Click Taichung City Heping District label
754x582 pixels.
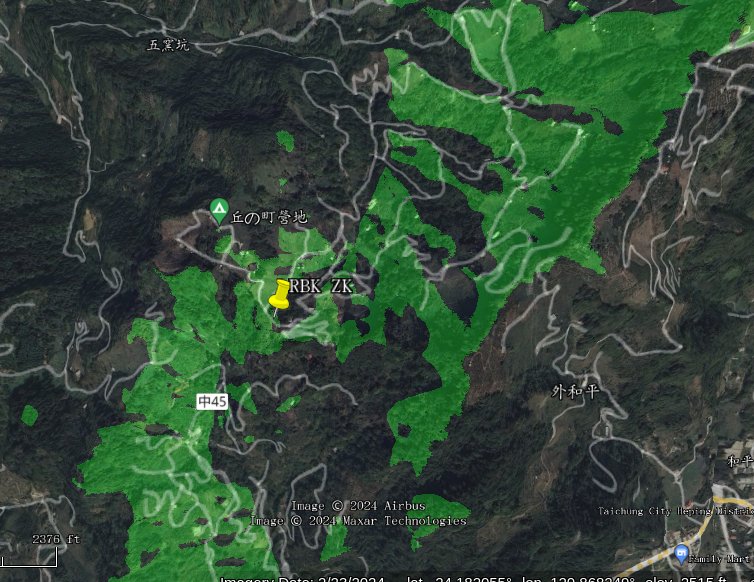pos(676,511)
